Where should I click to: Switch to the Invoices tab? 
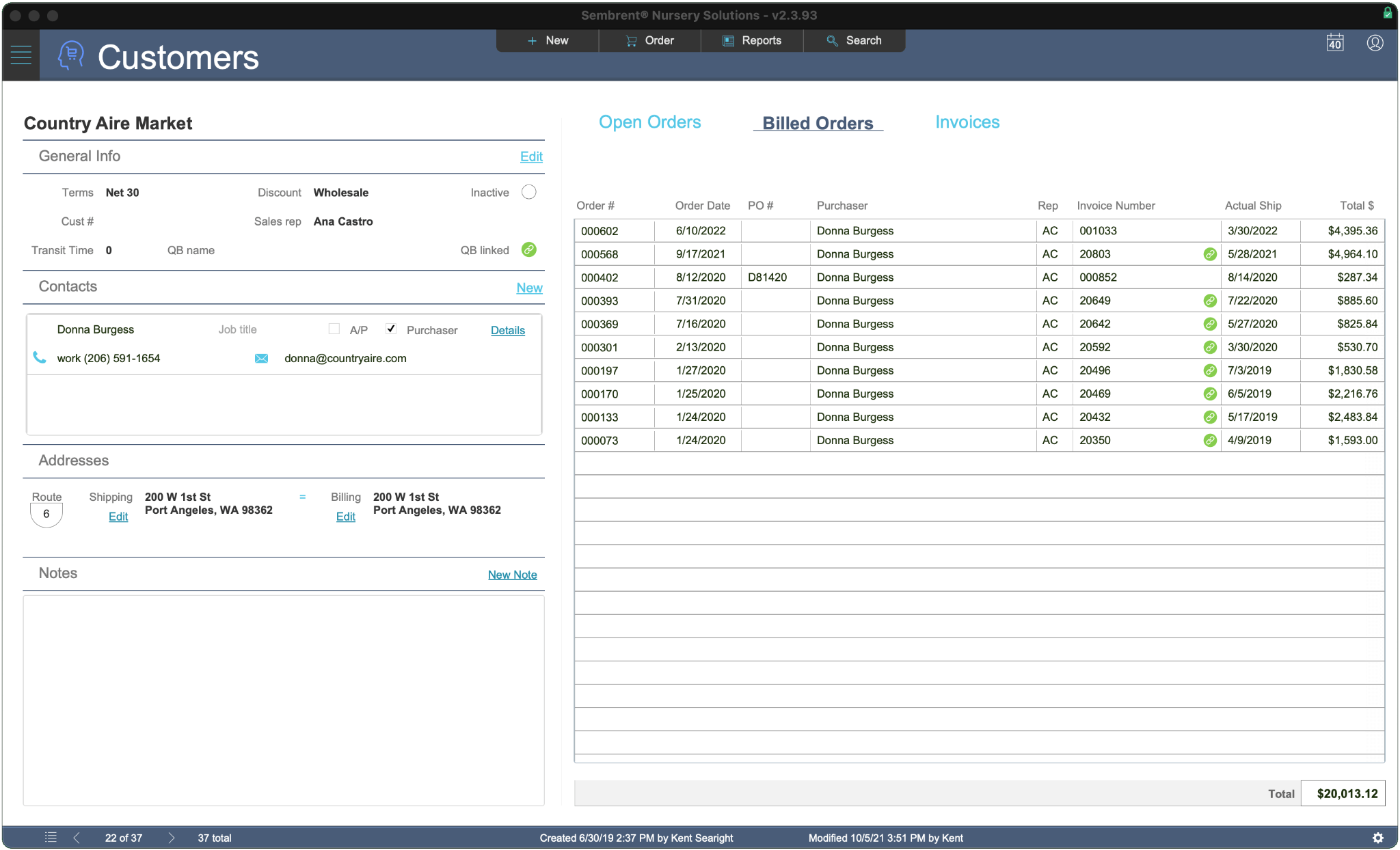[967, 122]
